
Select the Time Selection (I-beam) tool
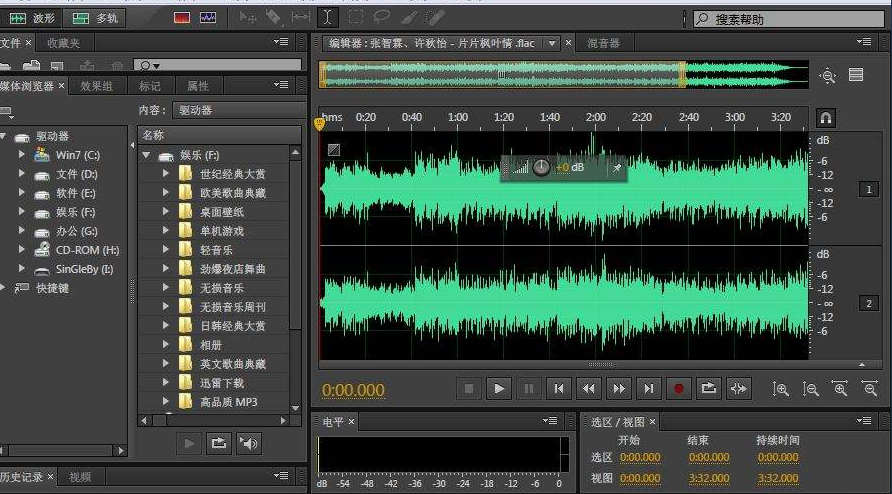328,18
